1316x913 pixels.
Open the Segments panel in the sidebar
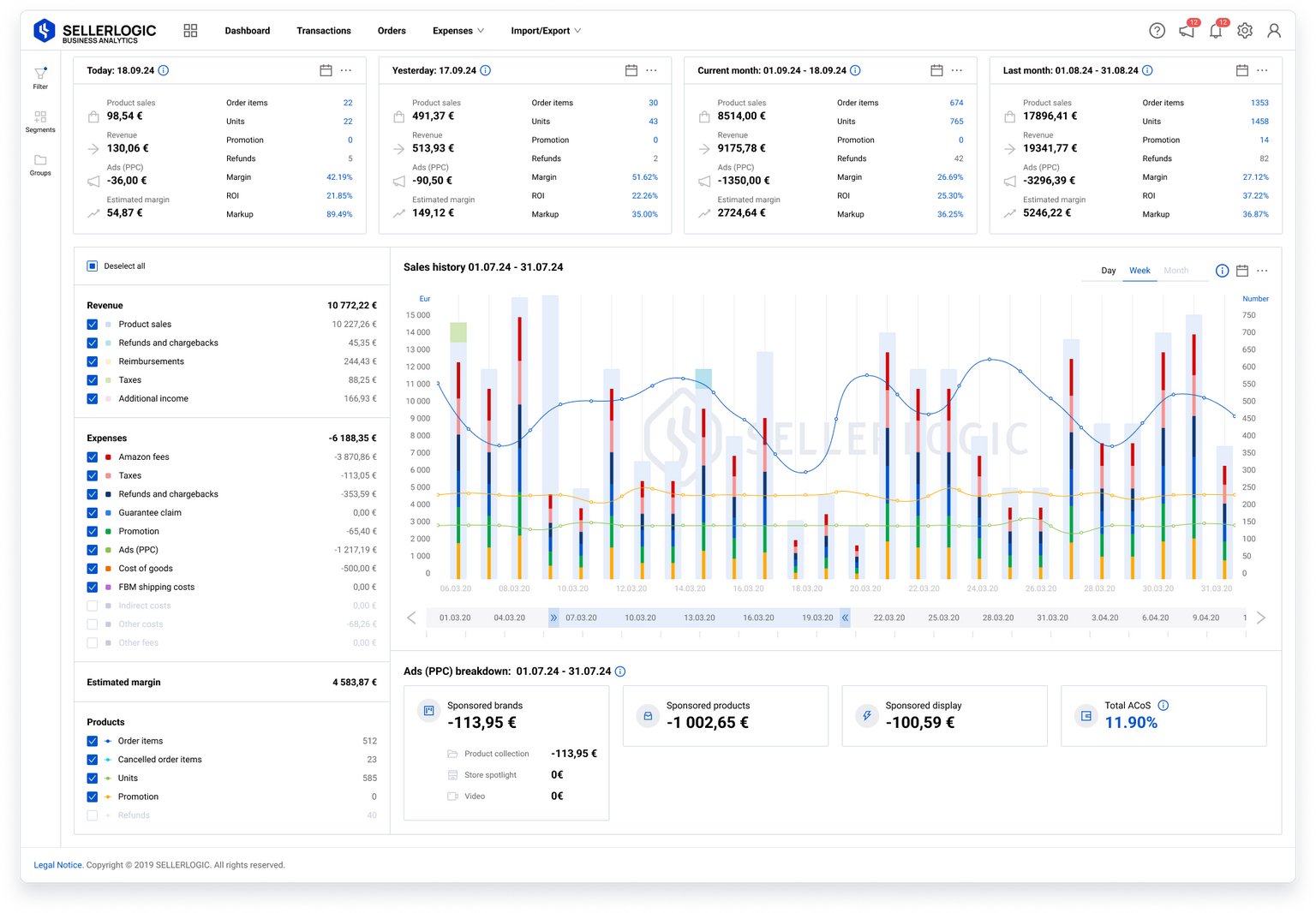(40, 122)
